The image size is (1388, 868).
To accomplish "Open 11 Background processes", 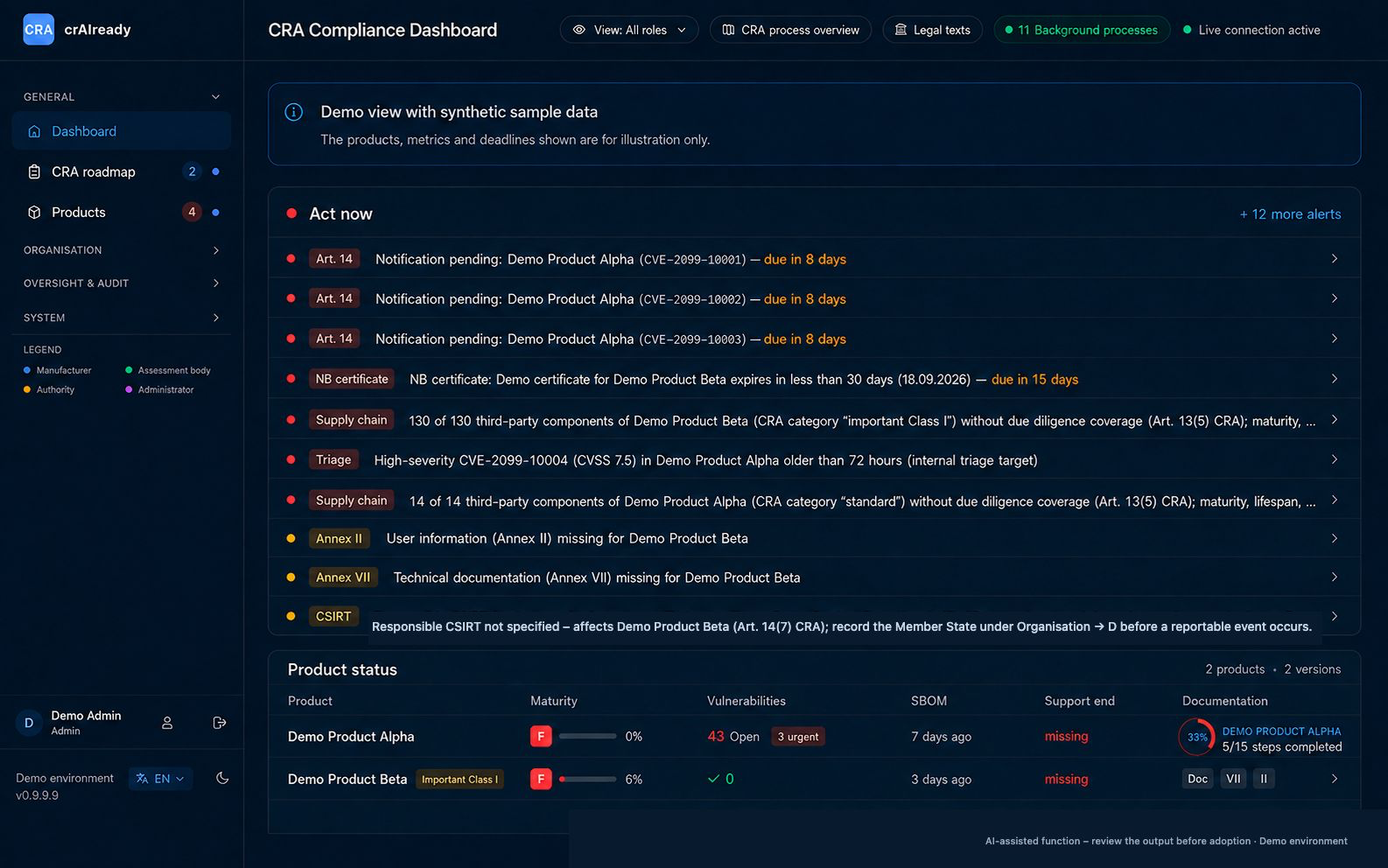I will [1082, 30].
